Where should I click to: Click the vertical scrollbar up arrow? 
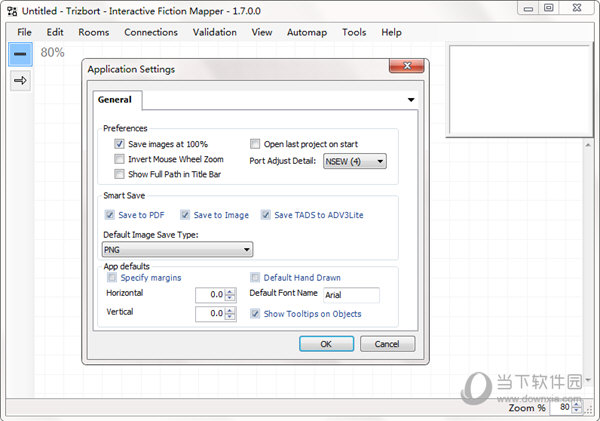tap(588, 145)
